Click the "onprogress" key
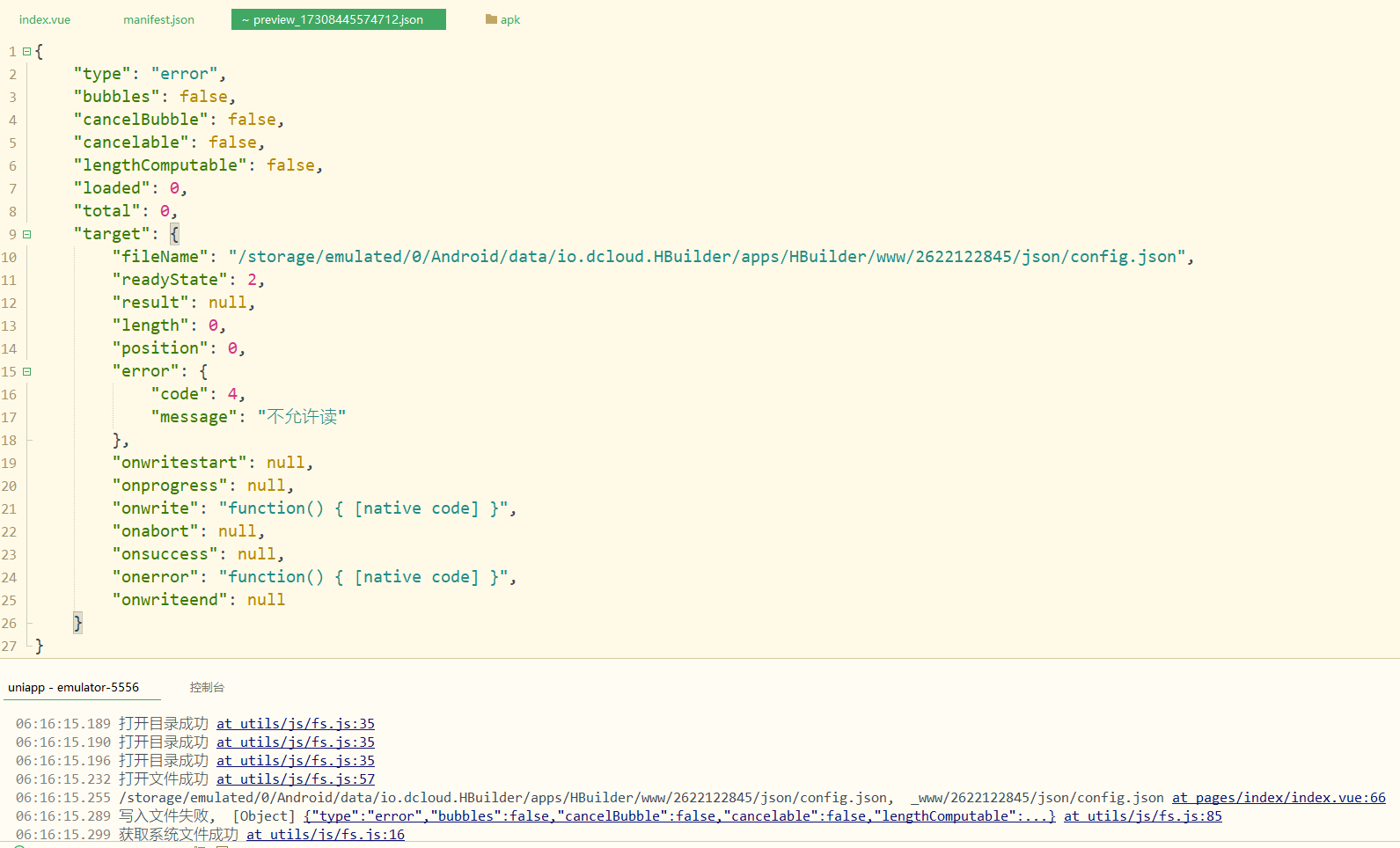The height and width of the screenshot is (848, 1400). coord(170,486)
